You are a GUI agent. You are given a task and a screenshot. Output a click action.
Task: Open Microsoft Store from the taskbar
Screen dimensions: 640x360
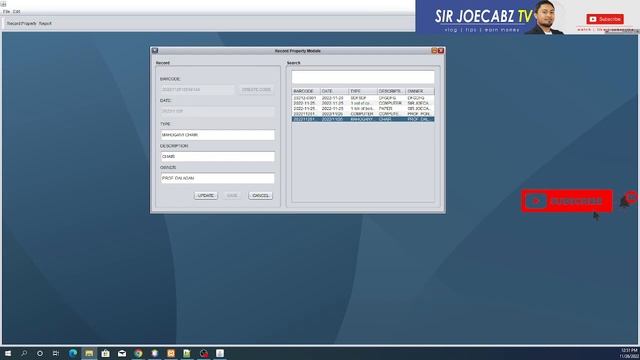click(105, 353)
